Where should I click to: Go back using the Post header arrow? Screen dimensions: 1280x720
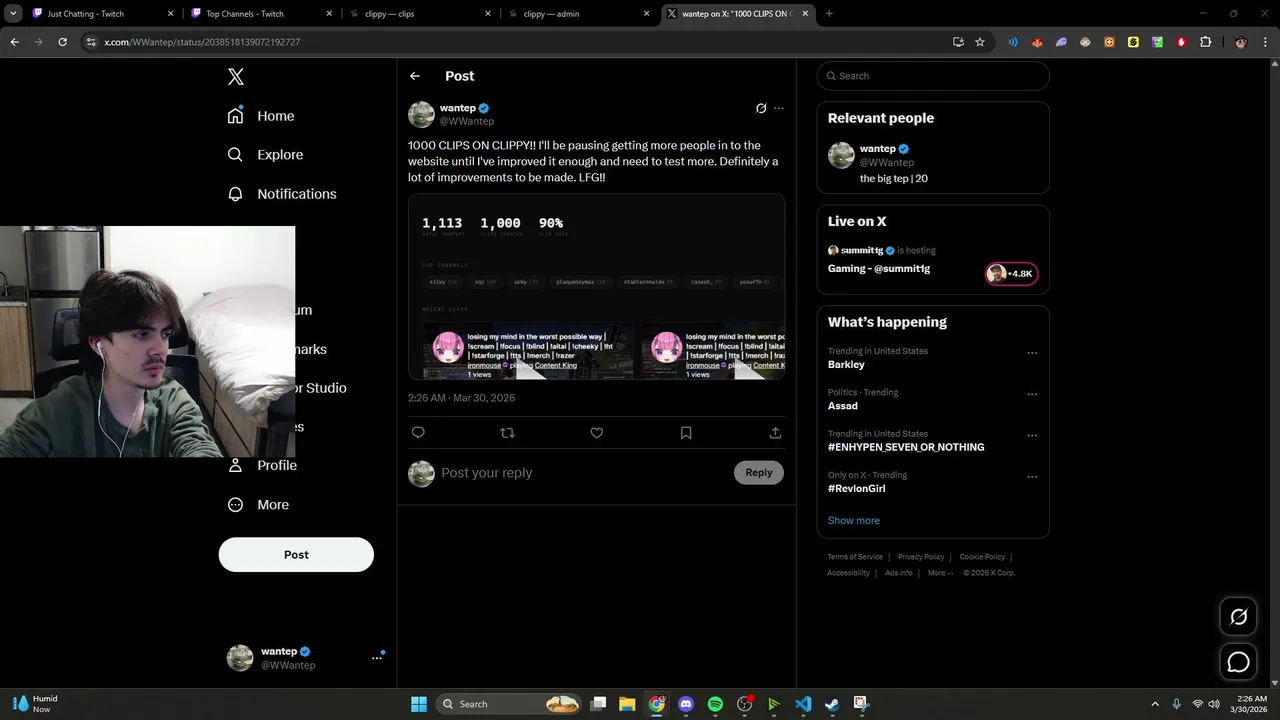(415, 76)
